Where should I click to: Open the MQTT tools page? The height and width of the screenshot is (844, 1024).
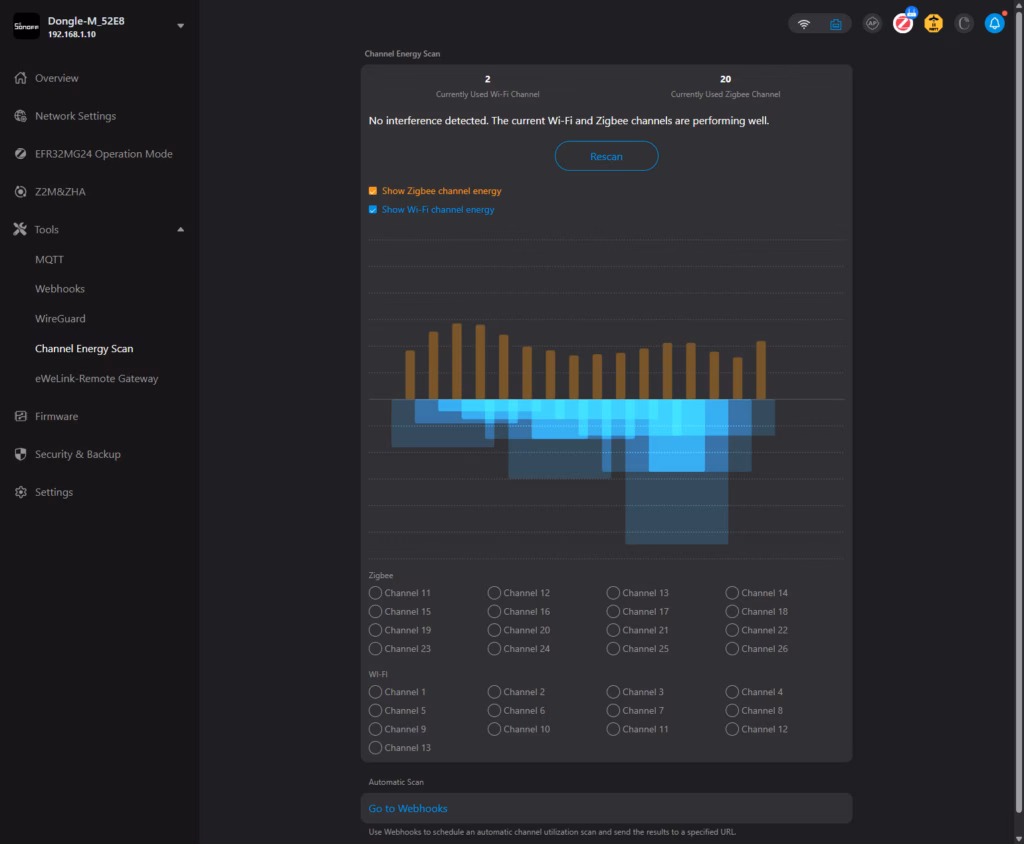49,260
